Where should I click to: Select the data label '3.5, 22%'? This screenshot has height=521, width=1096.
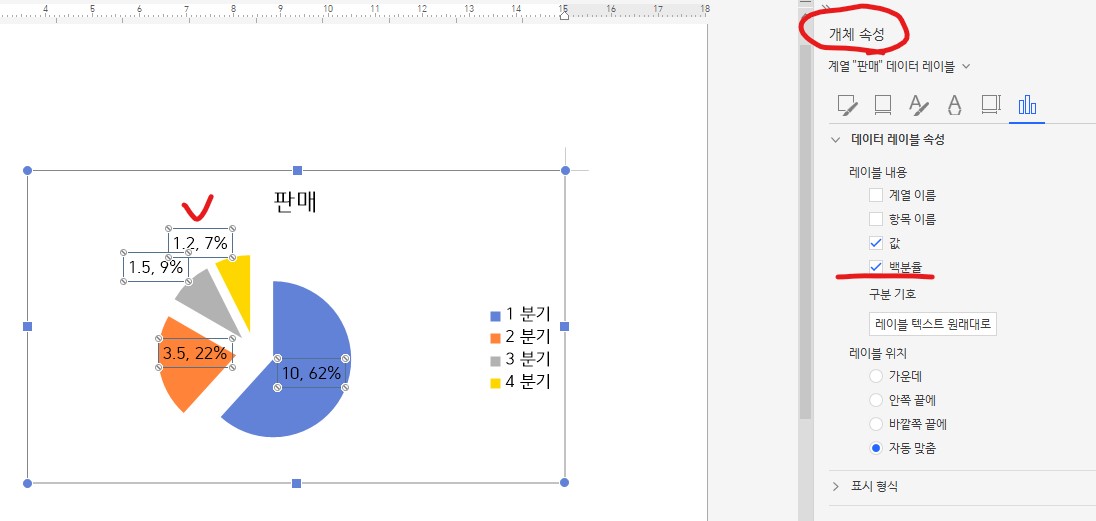195,353
